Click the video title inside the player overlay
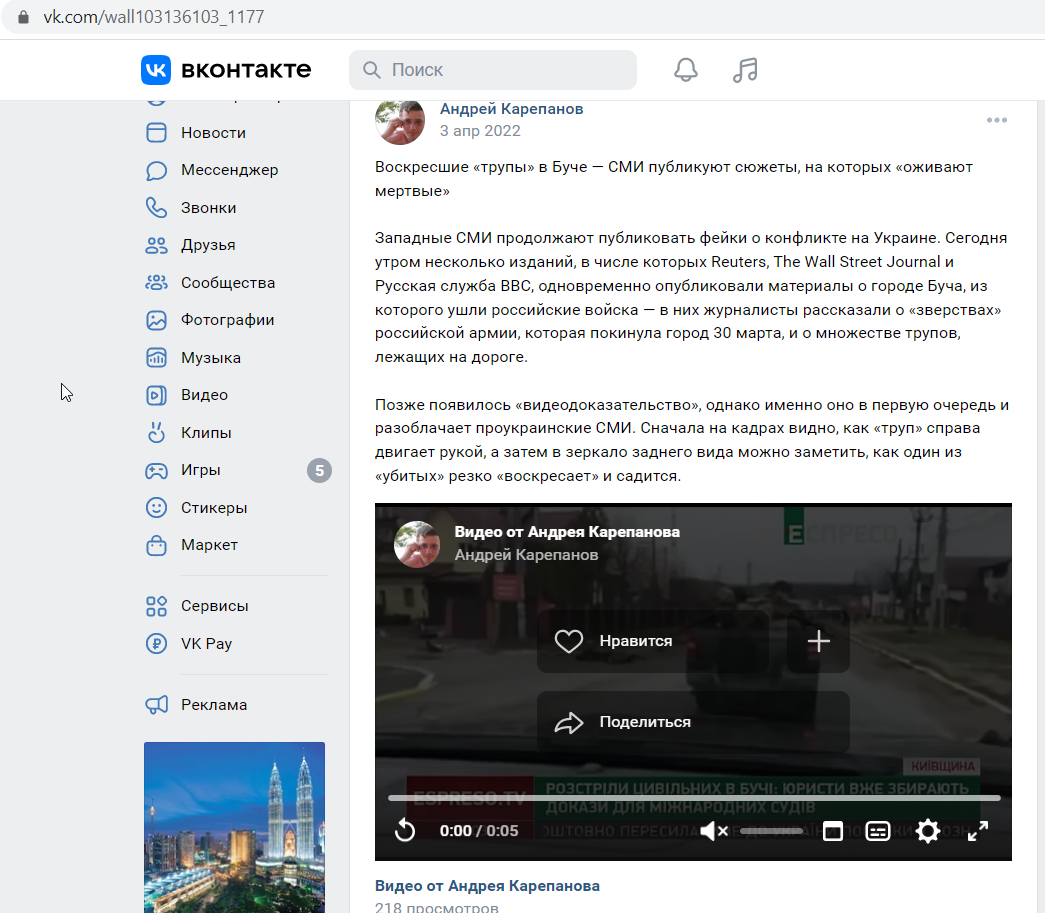Viewport: 1045px width, 913px height. [x=567, y=532]
